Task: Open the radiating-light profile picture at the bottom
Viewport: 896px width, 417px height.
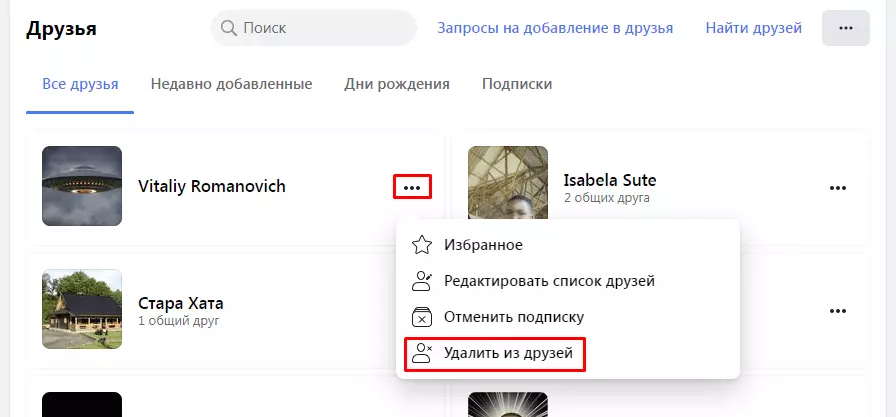Action: 507,404
